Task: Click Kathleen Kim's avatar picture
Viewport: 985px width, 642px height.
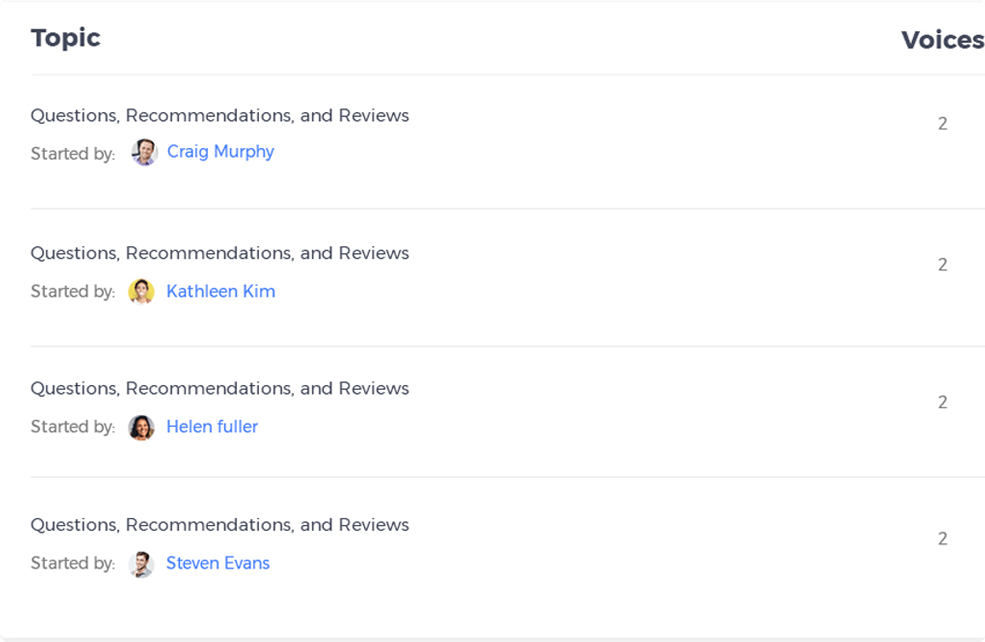Action: pyautogui.click(x=142, y=291)
